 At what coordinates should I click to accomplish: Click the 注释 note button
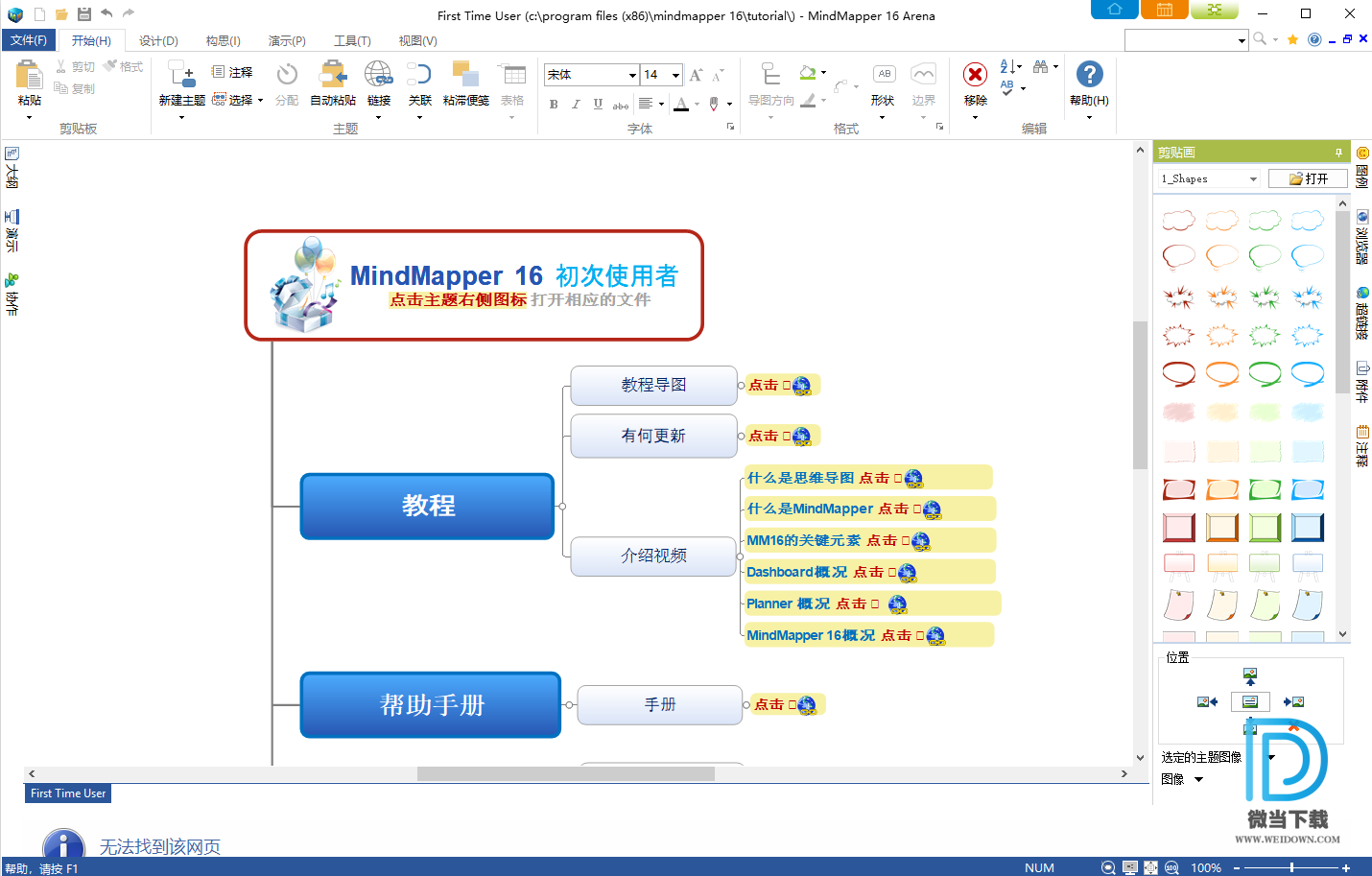coord(232,72)
